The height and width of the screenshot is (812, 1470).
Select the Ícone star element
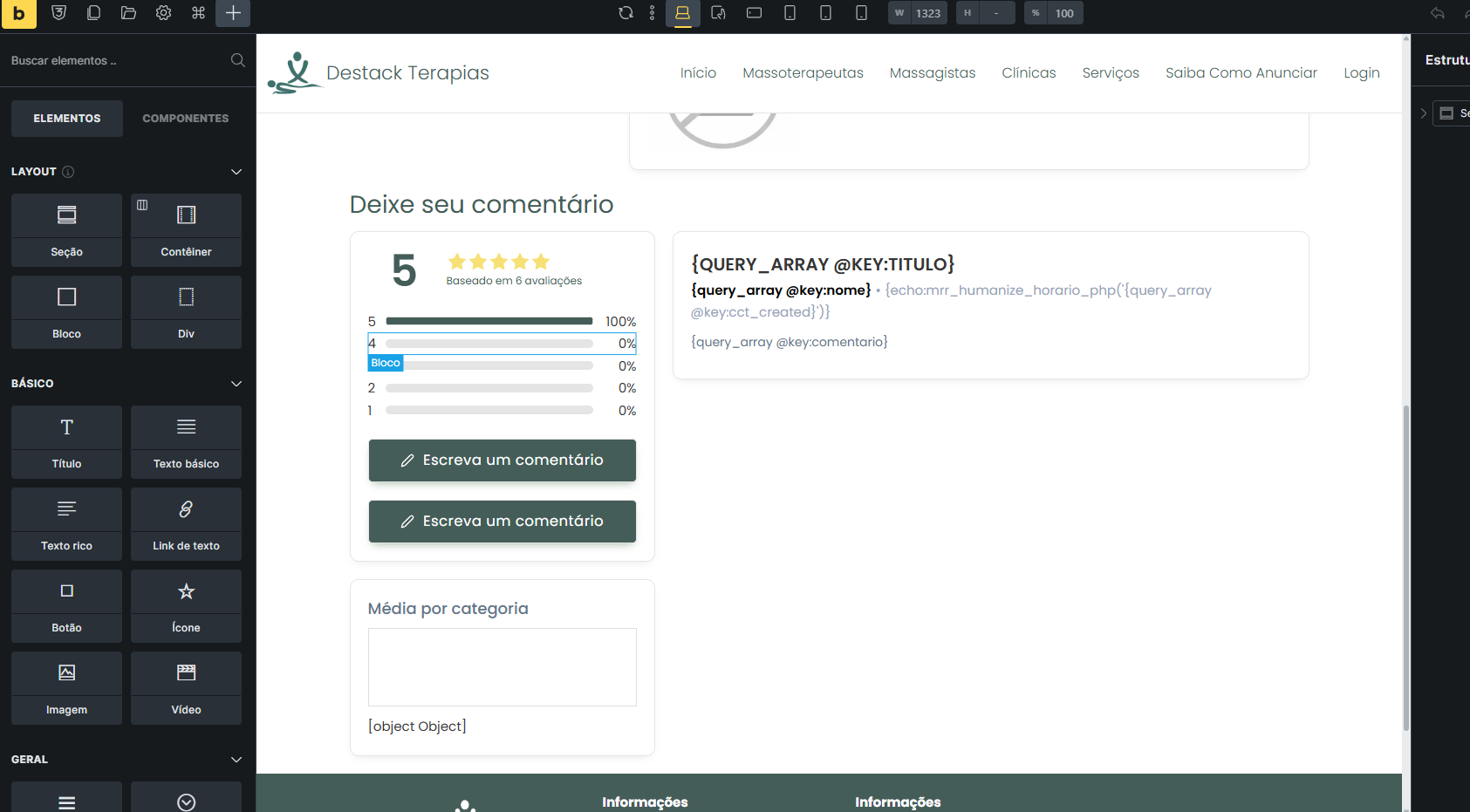click(186, 607)
